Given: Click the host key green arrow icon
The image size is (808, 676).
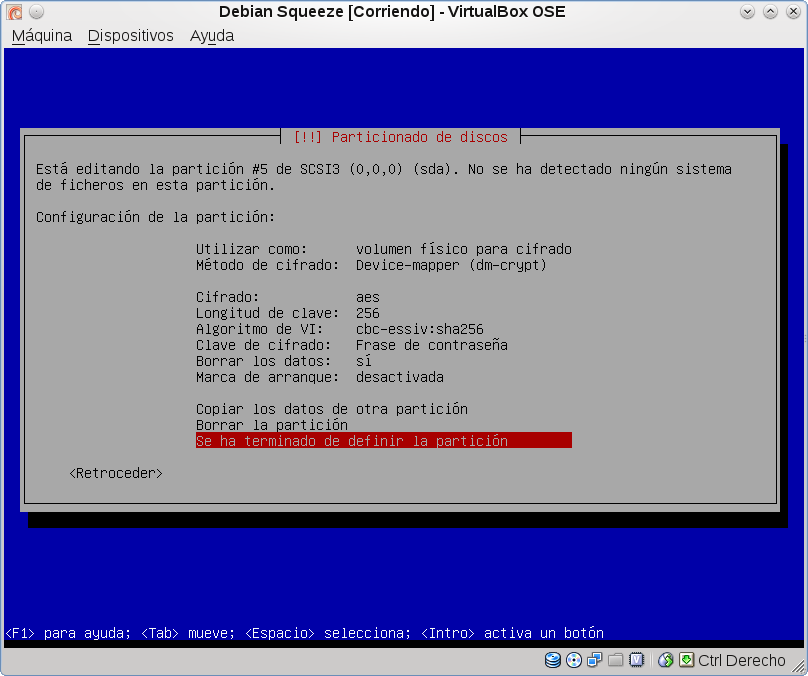Looking at the screenshot, I should pos(686,660).
